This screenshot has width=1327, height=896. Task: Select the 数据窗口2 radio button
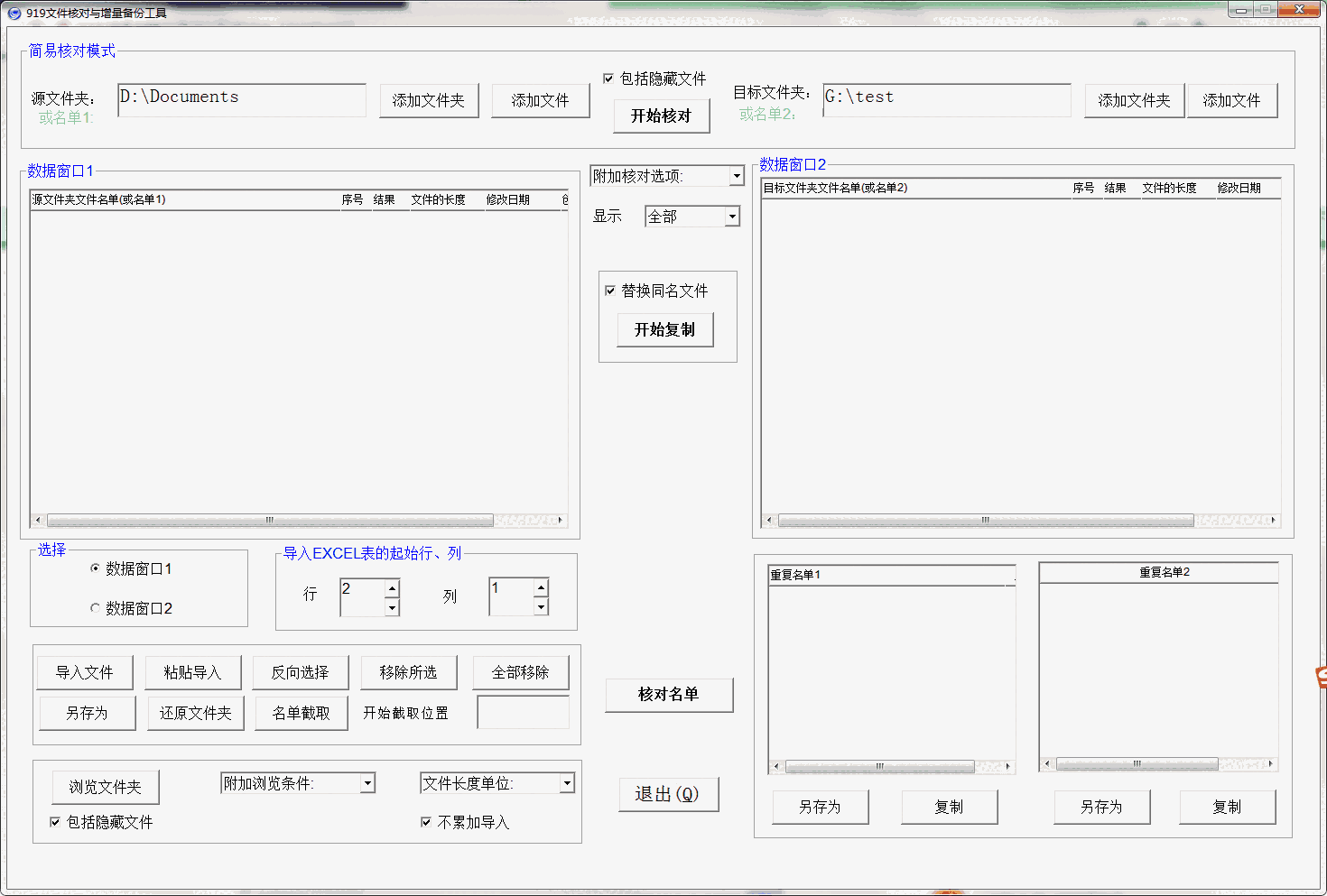pyautogui.click(x=95, y=607)
